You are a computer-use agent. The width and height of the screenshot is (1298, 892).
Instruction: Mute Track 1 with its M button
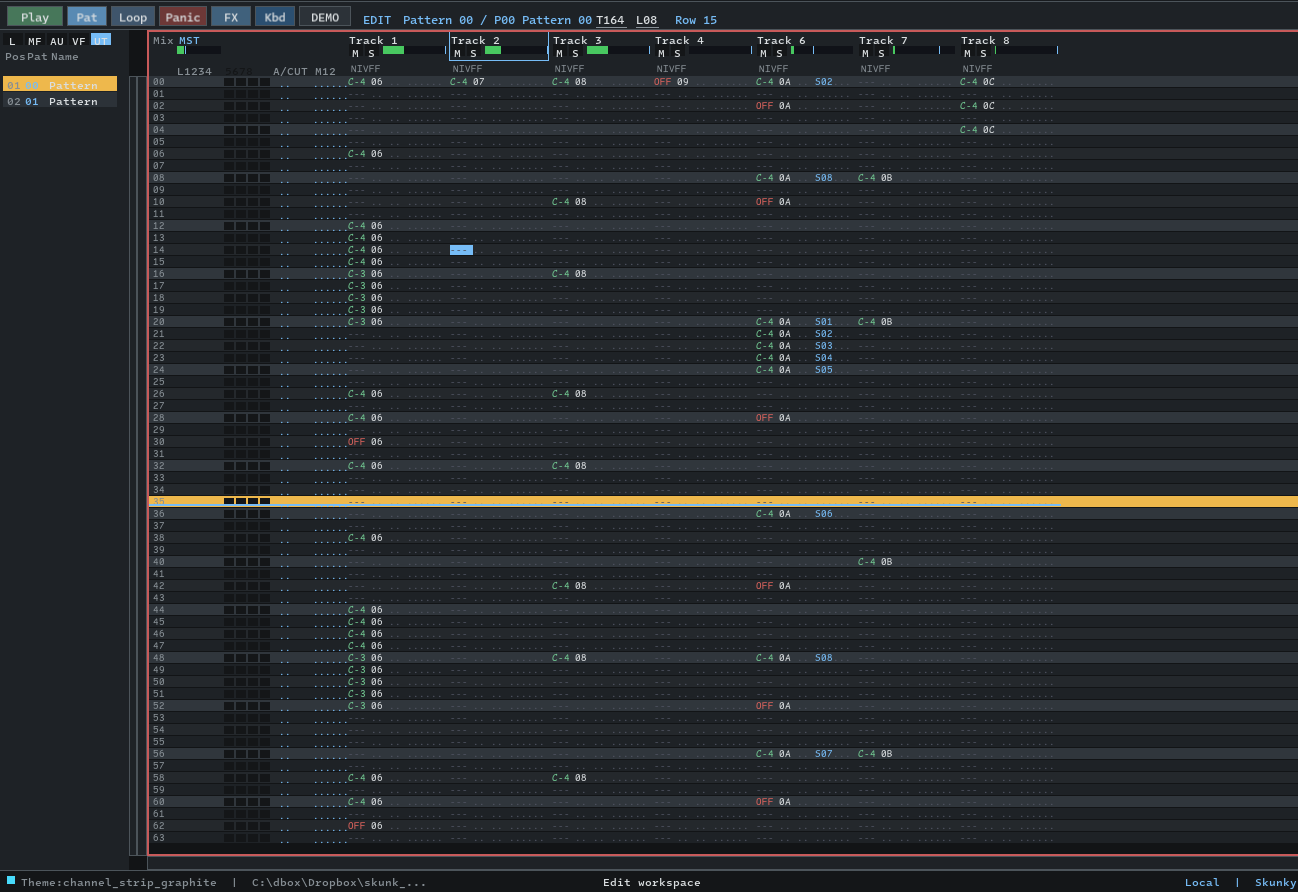click(355, 53)
